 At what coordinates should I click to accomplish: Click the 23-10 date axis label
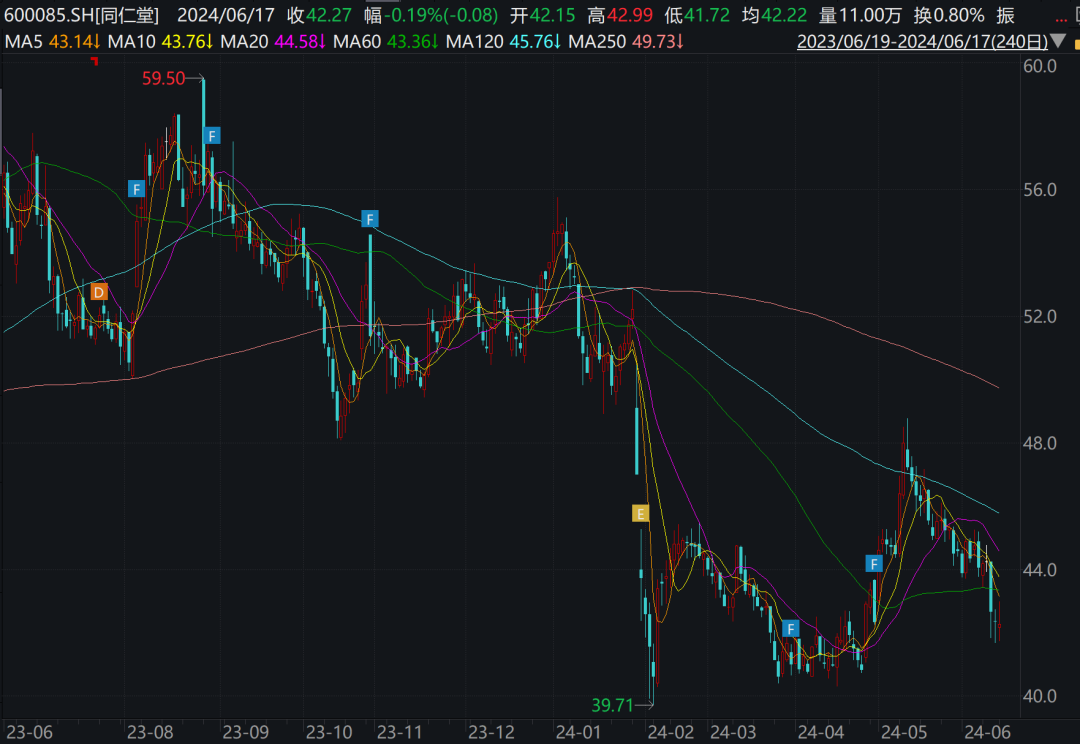[x=329, y=732]
